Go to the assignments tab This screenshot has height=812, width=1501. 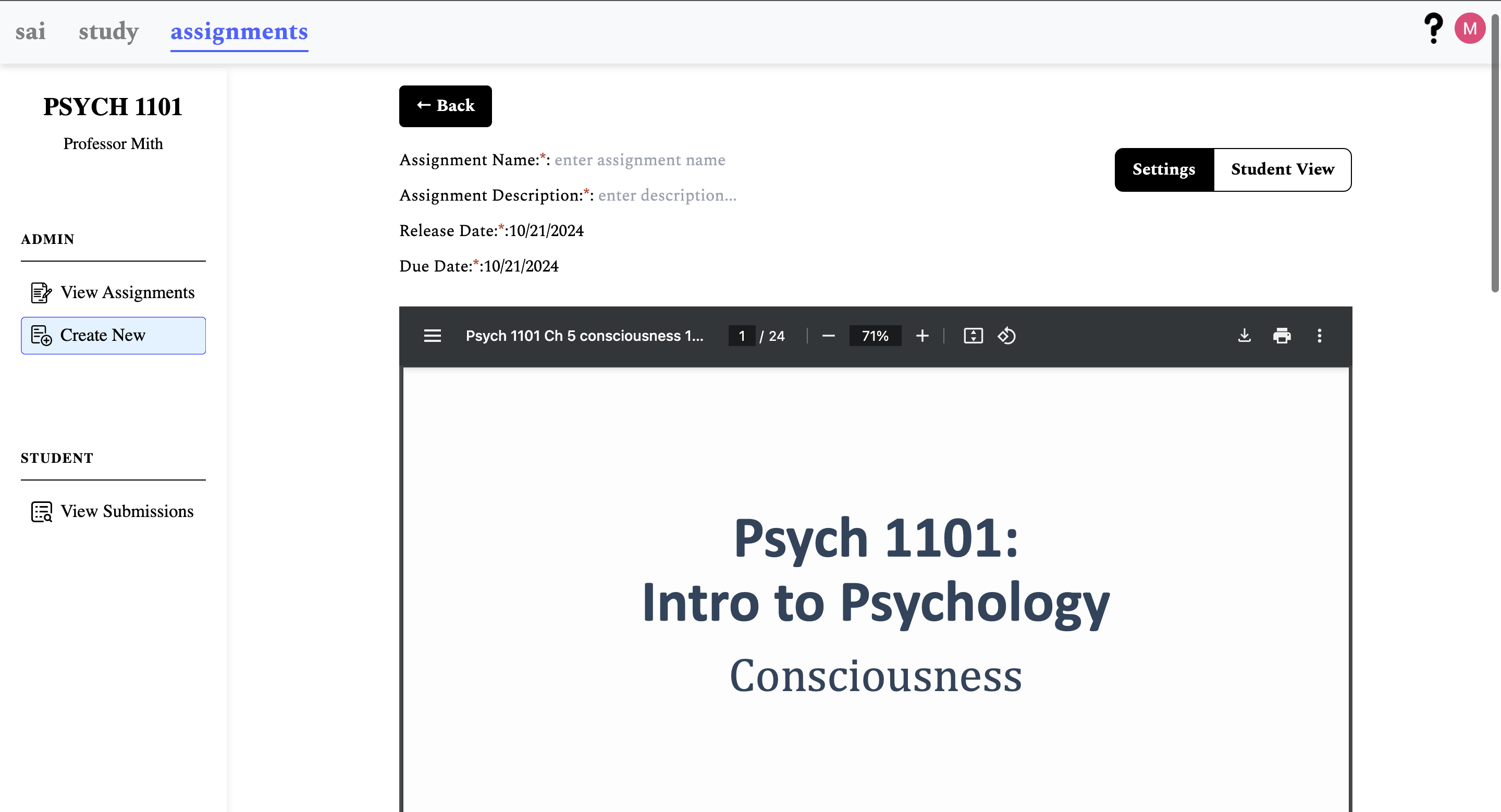pyautogui.click(x=239, y=31)
